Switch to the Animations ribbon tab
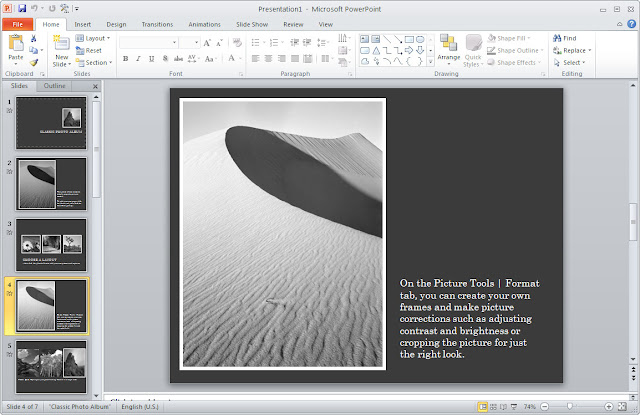Viewport: 640px width, 415px height. 204,24
